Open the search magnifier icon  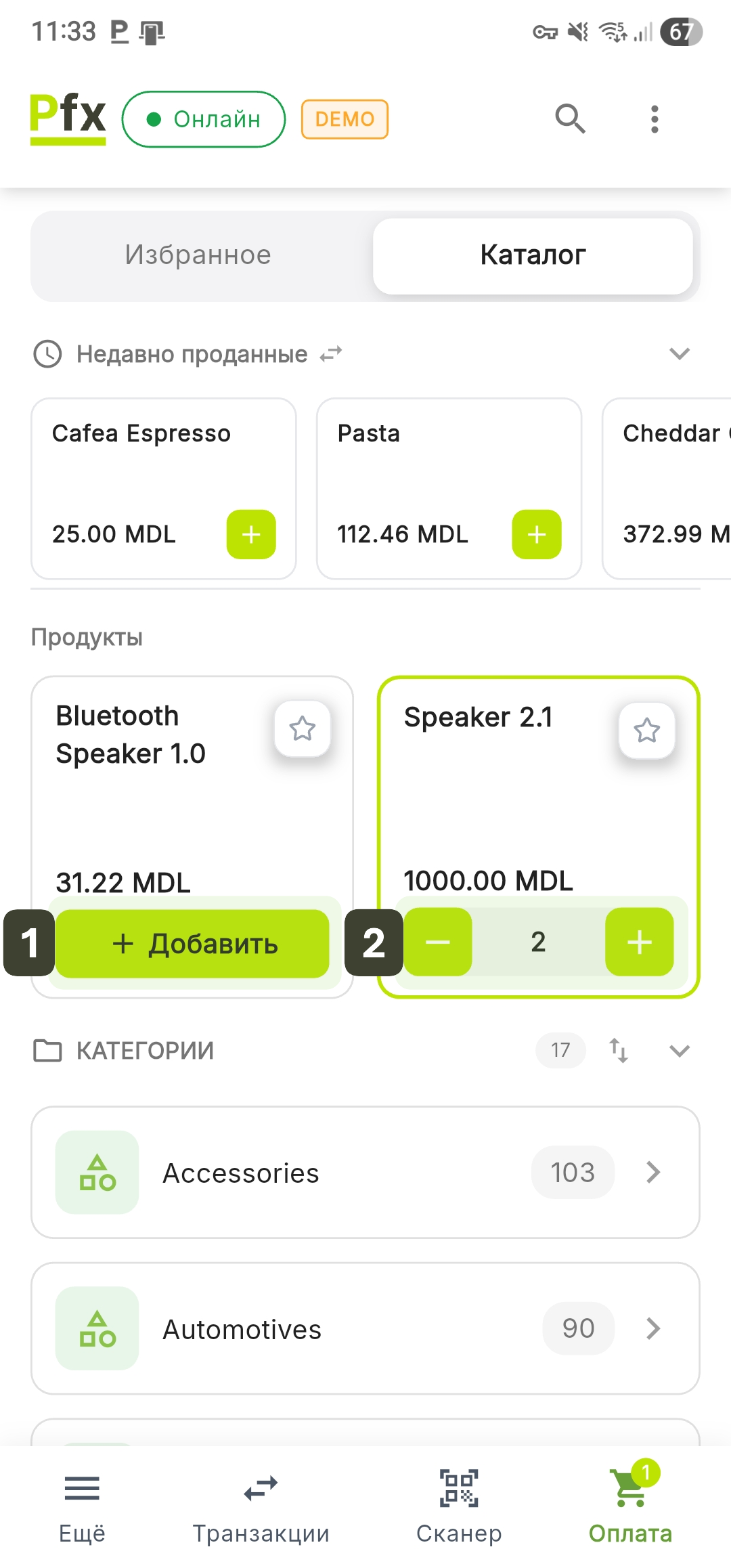[570, 119]
